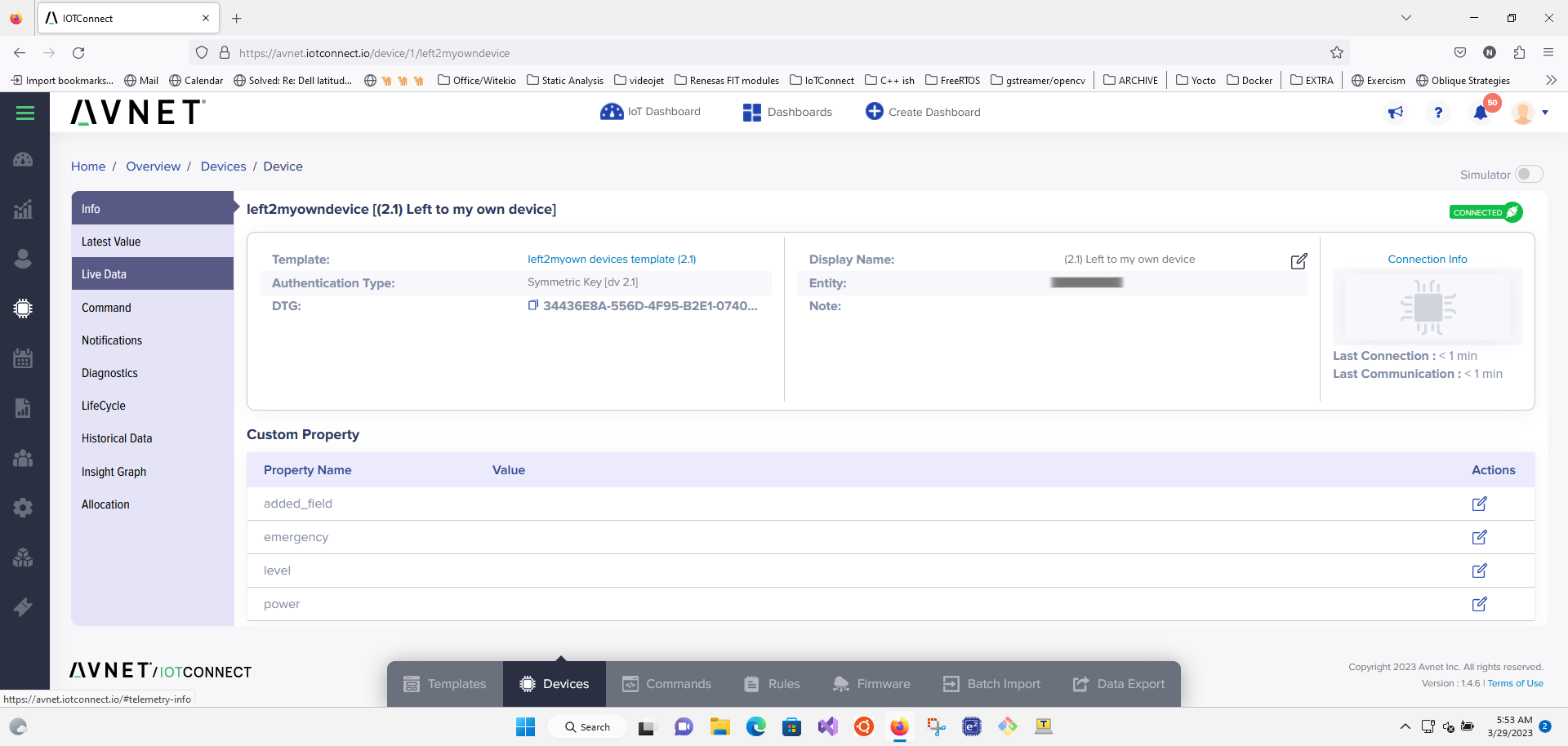Show hidden system tray icons chevron
Screen dimensions: 1568x746
click(x=1405, y=726)
